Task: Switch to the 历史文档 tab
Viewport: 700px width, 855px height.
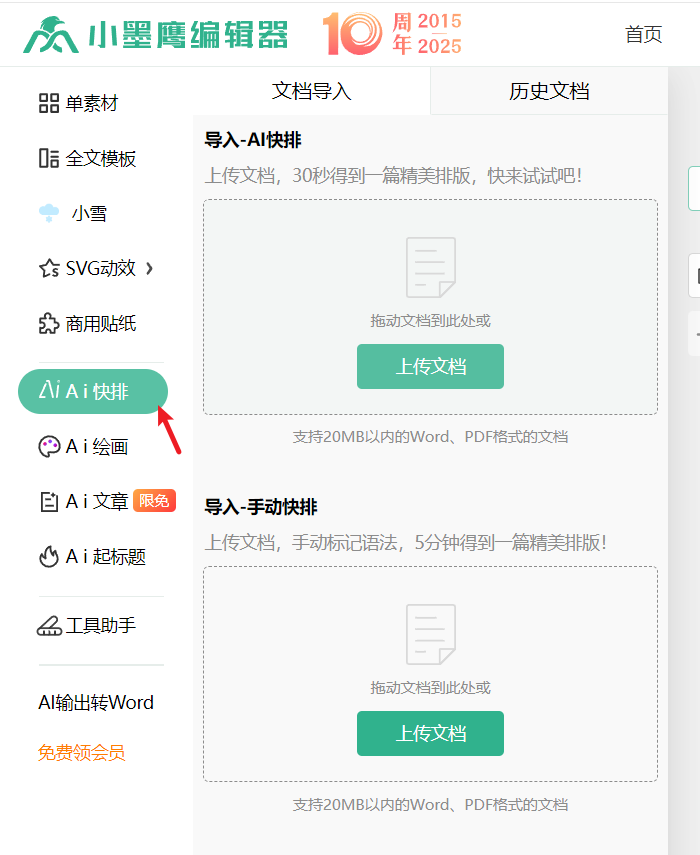Action: (549, 91)
